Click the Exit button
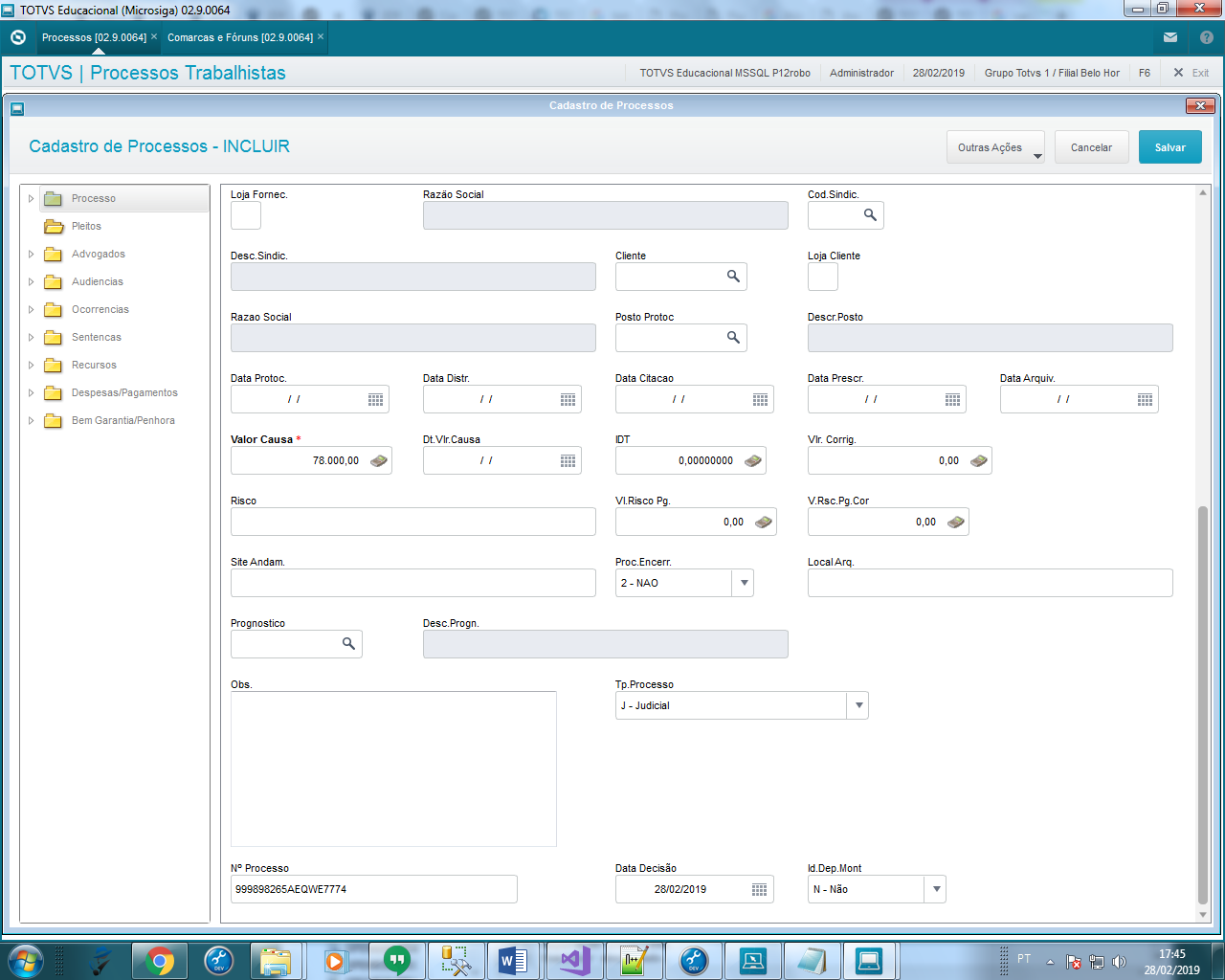 pos(1192,73)
